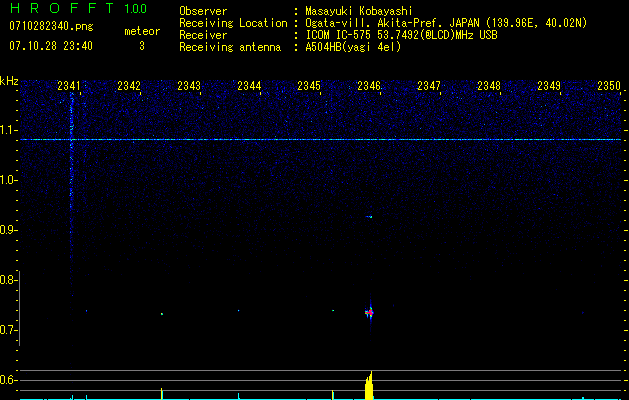This screenshot has width=629, height=400.
Task: Click the yellow signal intensity peak at bottom
Action: [369, 387]
